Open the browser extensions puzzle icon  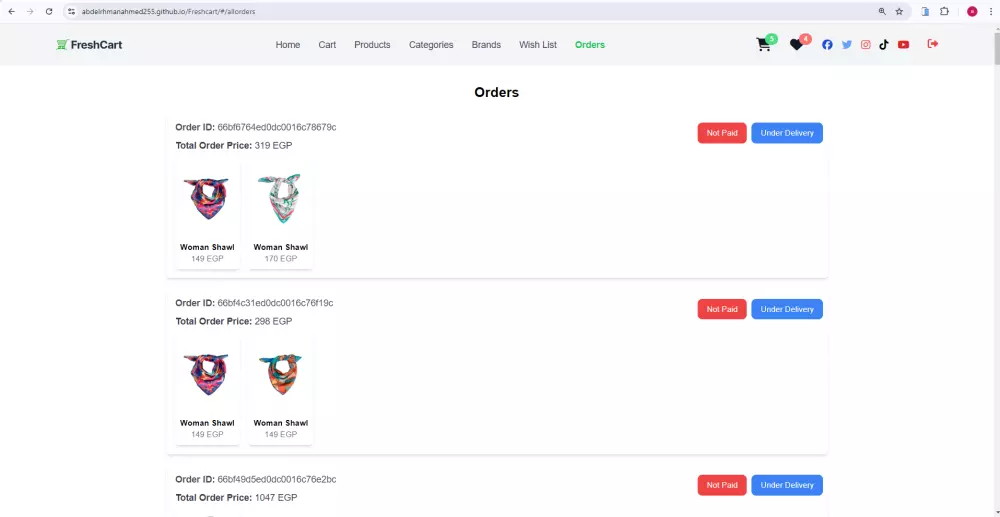click(945, 11)
